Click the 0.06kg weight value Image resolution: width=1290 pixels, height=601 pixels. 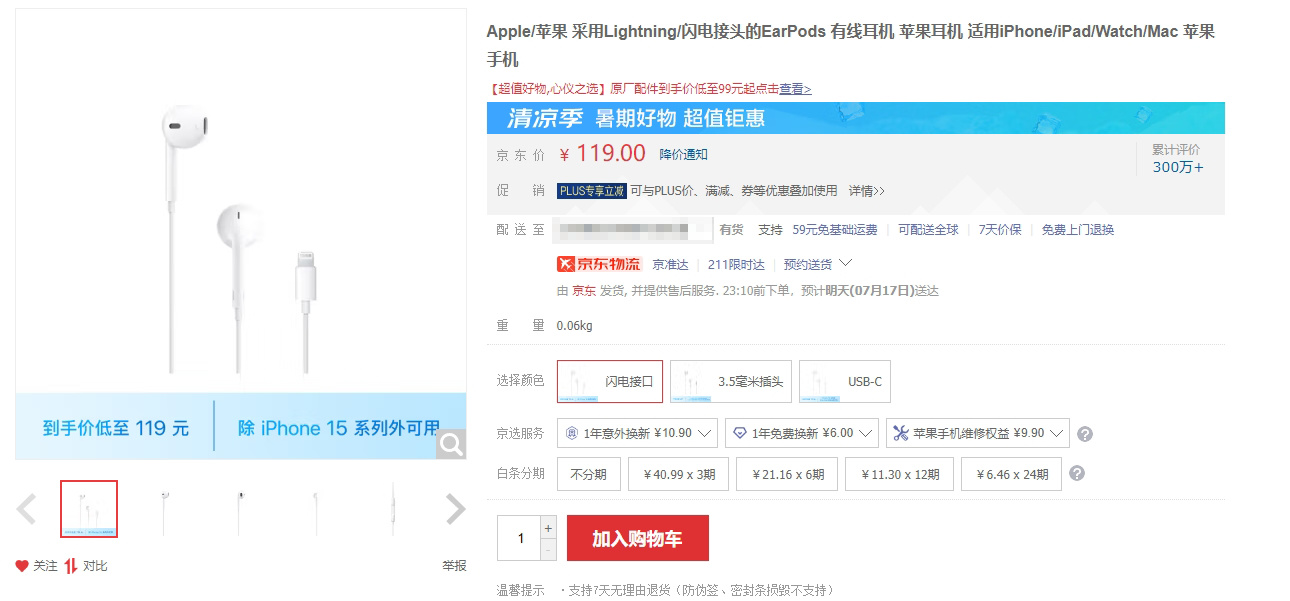[x=575, y=326]
